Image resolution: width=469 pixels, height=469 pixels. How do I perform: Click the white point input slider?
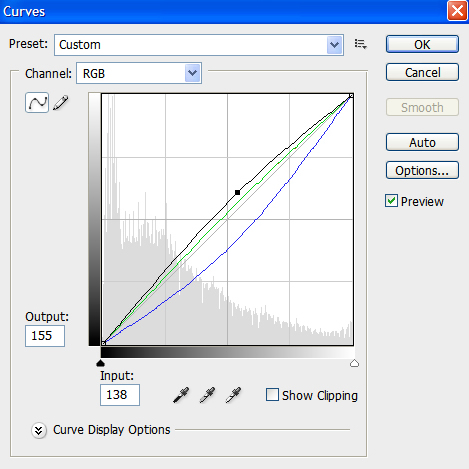coord(354,363)
